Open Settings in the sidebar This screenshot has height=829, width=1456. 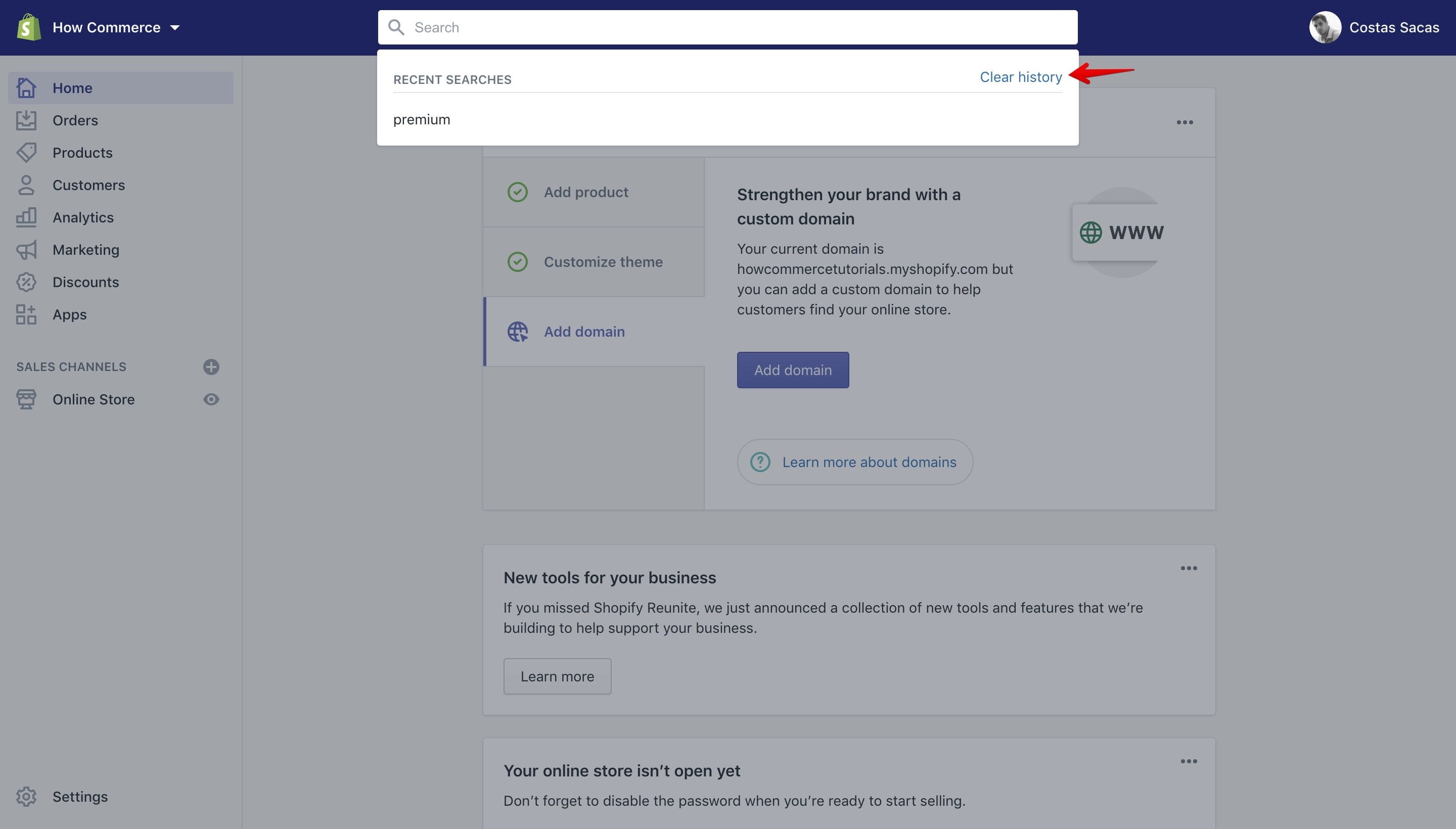pos(80,797)
